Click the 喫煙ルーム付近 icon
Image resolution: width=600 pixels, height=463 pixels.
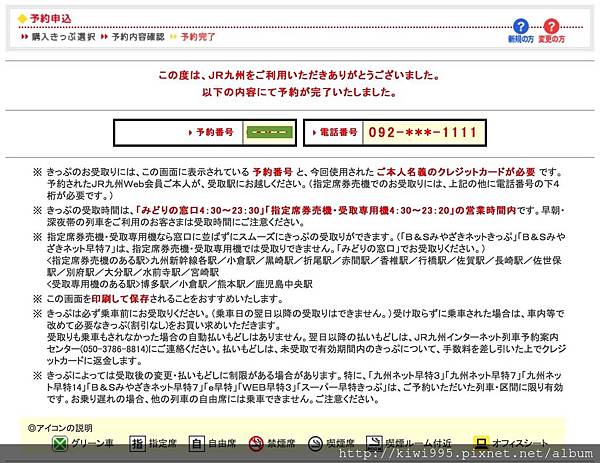(x=374, y=444)
